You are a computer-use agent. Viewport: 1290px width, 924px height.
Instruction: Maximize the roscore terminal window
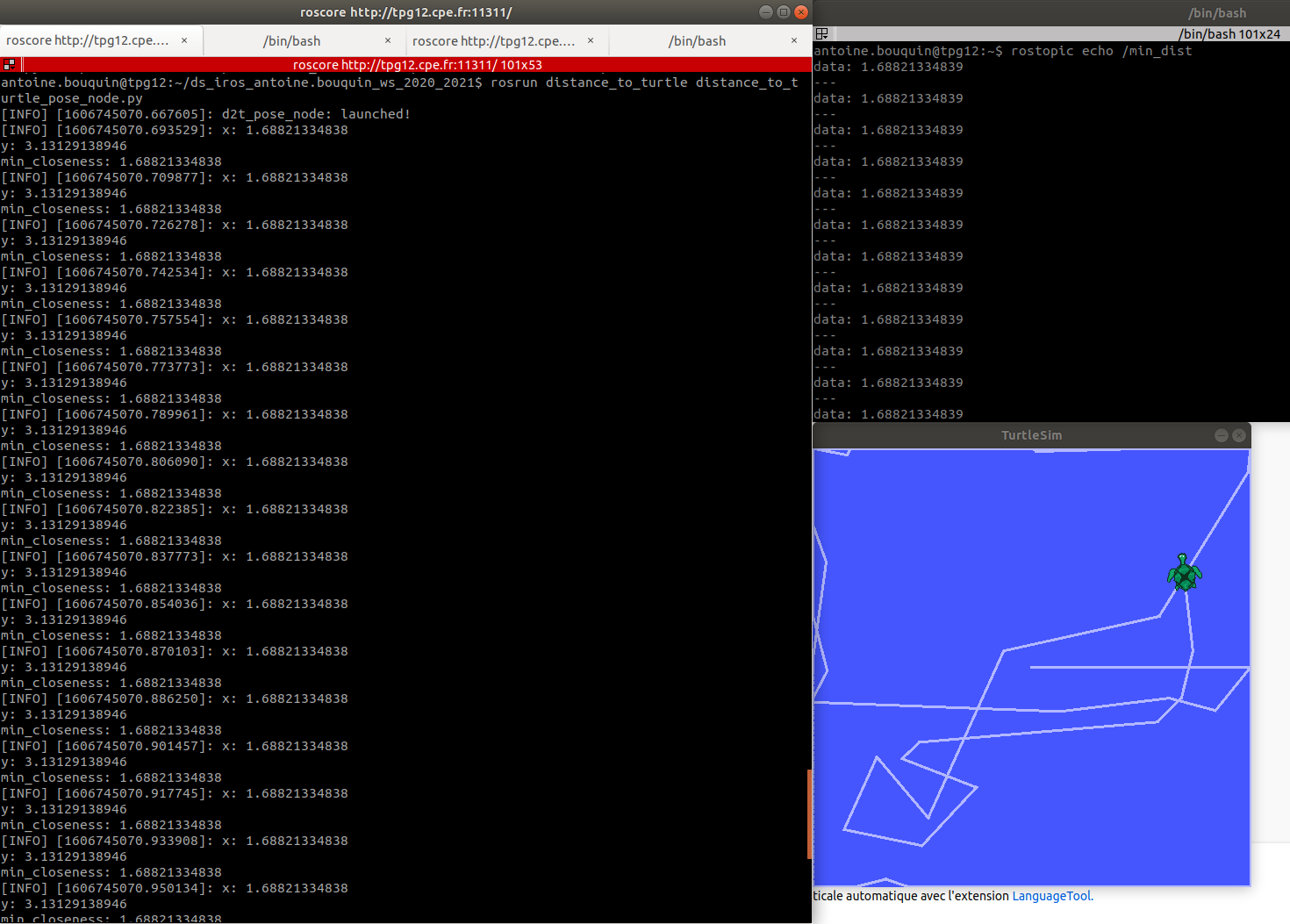(783, 12)
